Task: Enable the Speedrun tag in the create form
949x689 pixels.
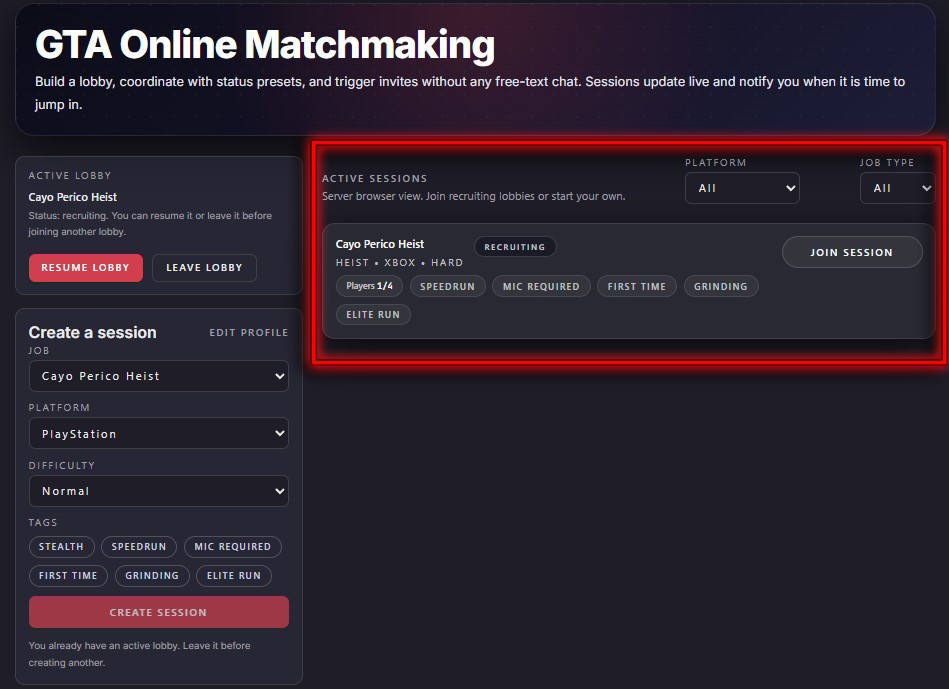Action: pos(139,547)
